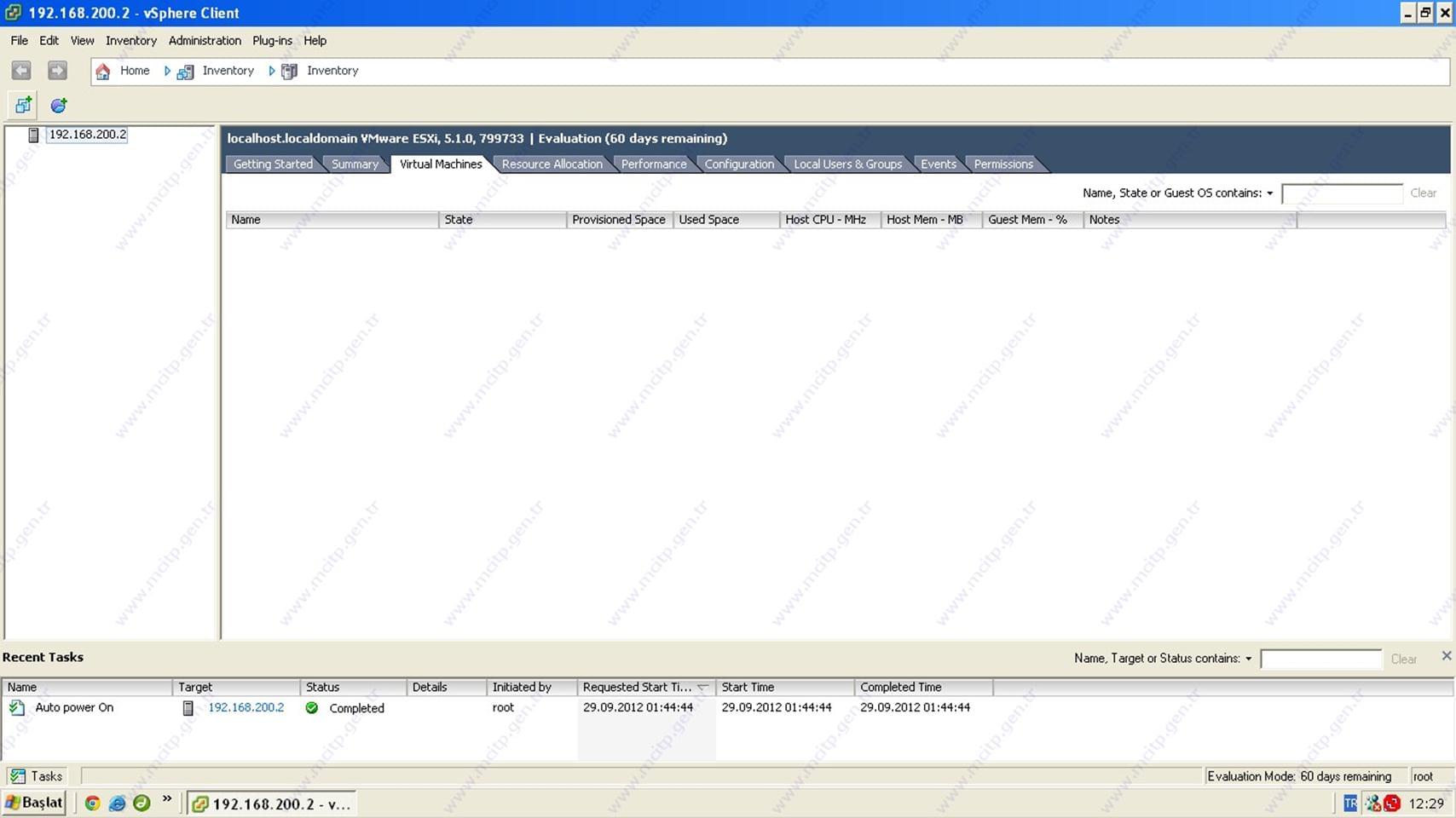Sort by Used Space column header

click(726, 220)
